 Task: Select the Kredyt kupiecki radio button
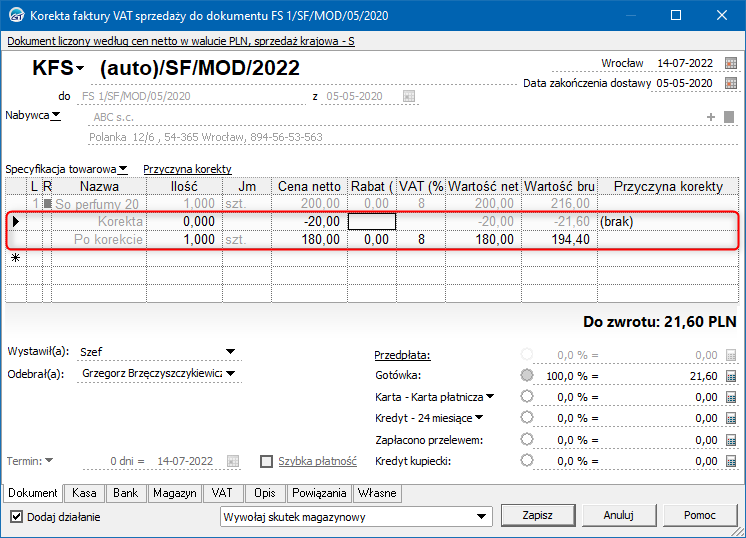point(527,460)
